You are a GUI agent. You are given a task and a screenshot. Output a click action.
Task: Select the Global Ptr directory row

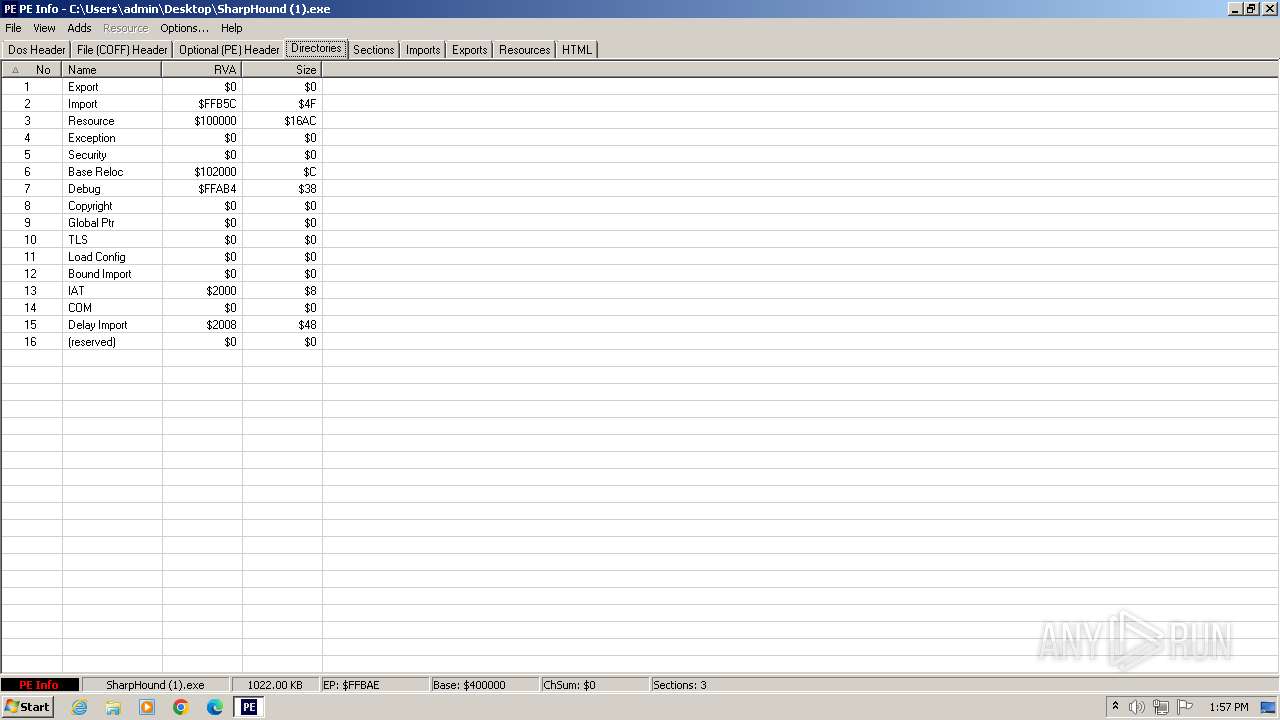pos(161,223)
